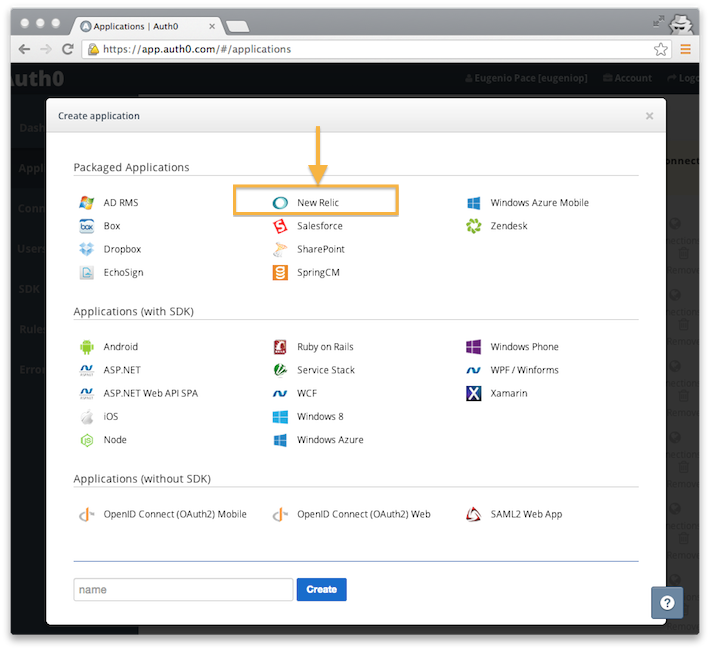Click the Node label
This screenshot has width=710, height=650.
pyautogui.click(x=115, y=439)
